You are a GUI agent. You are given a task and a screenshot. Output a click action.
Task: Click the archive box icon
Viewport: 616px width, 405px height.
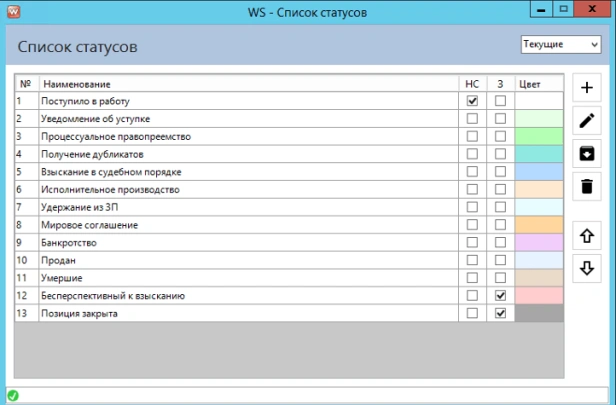point(587,153)
